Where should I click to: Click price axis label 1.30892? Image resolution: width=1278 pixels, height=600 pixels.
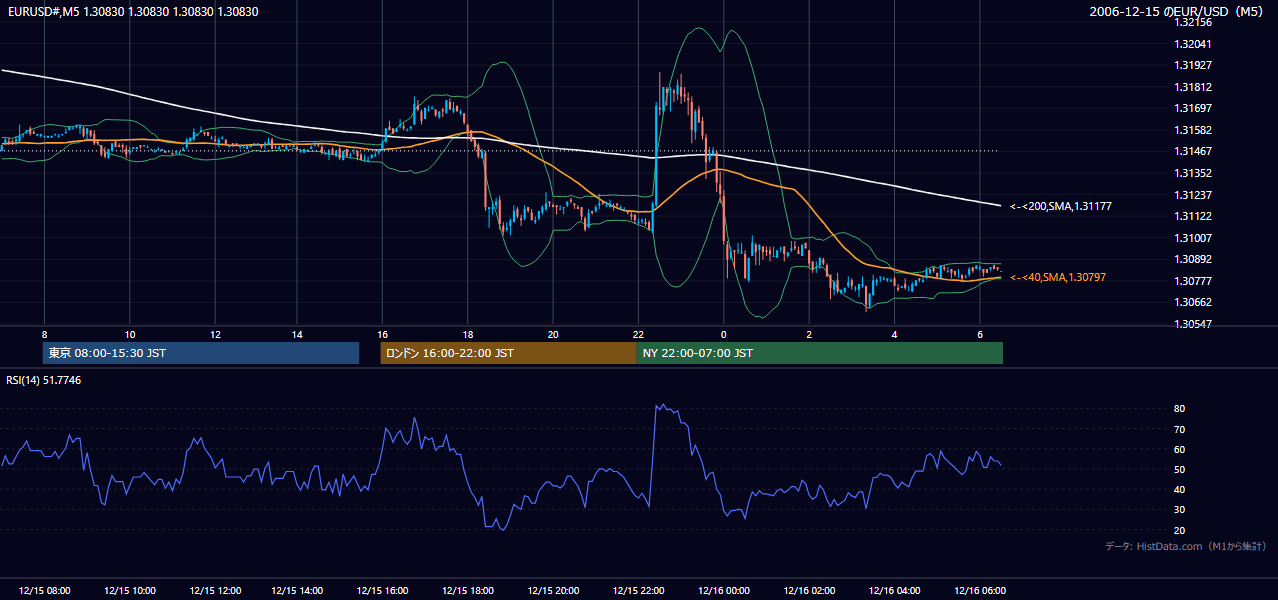coord(1192,259)
